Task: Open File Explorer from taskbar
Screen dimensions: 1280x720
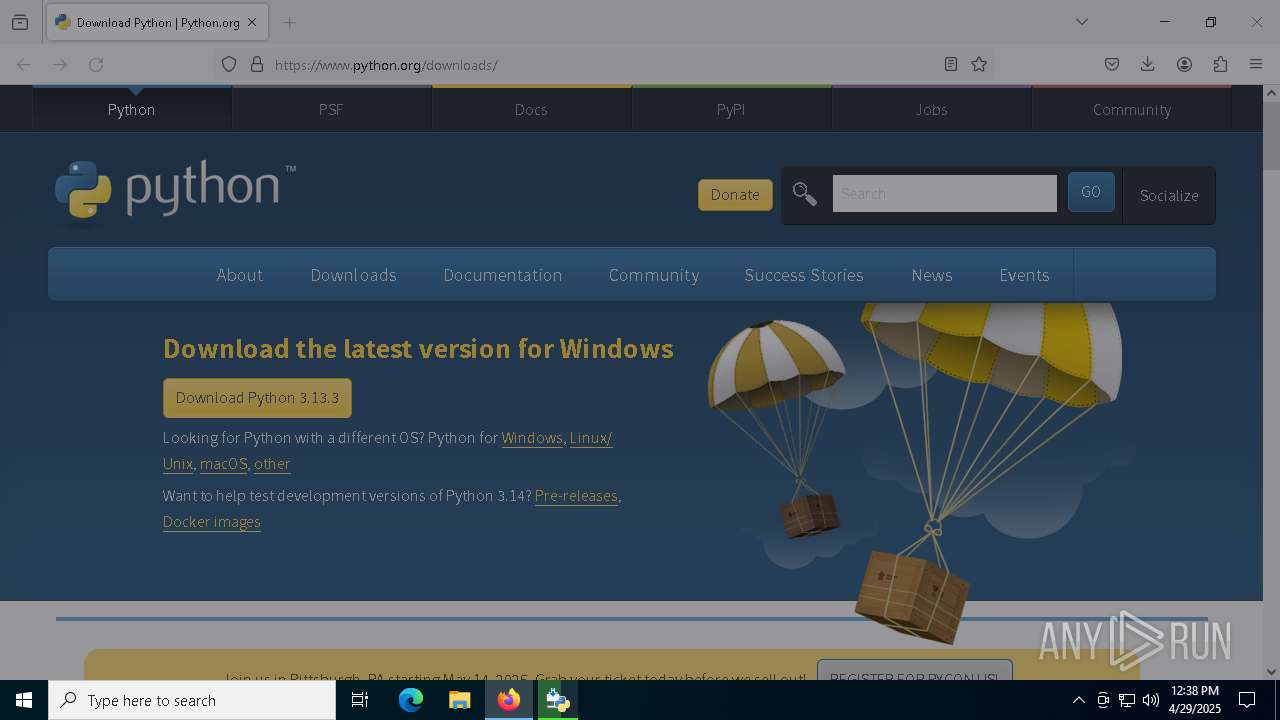Action: (459, 700)
